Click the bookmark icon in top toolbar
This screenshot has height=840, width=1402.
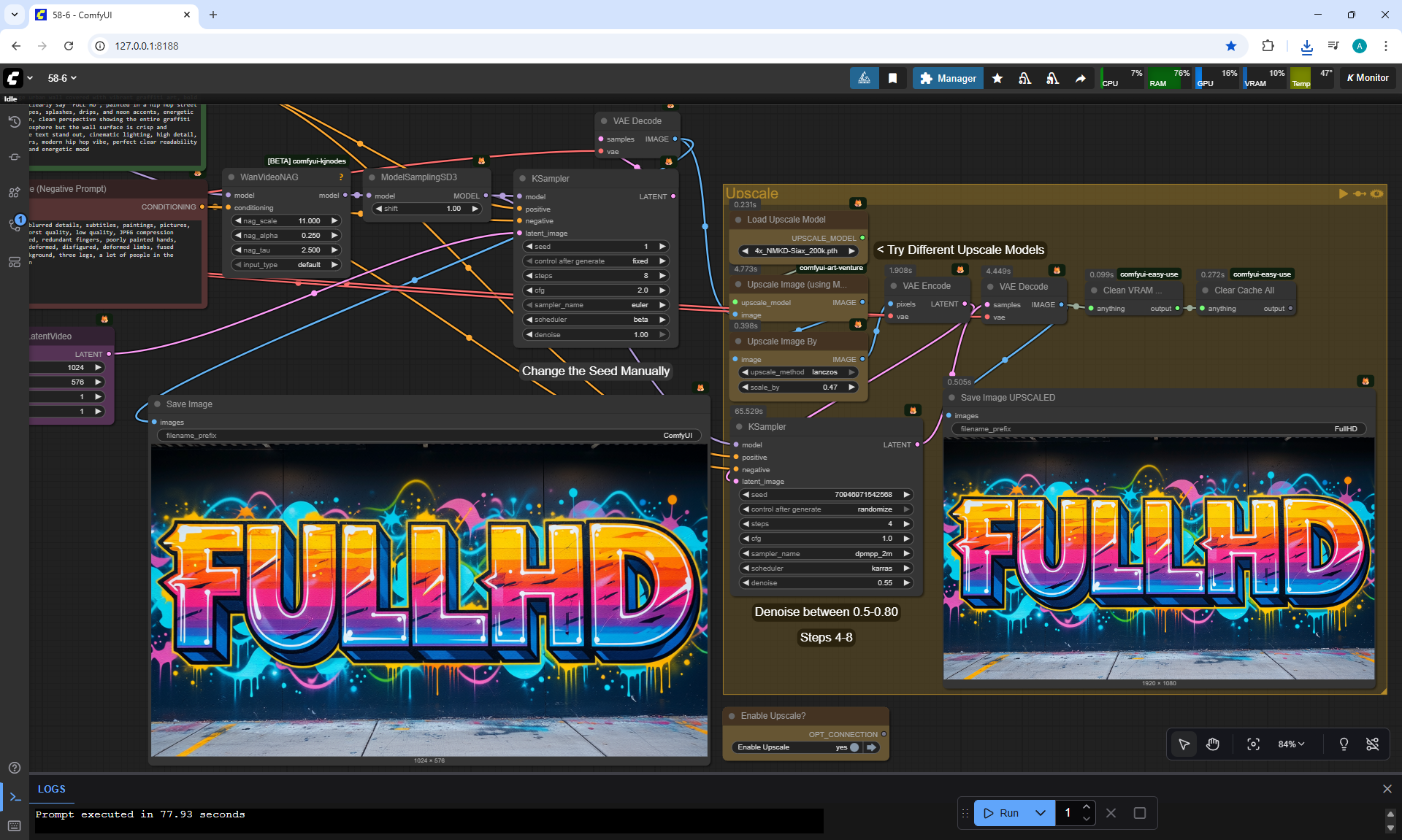(892, 78)
